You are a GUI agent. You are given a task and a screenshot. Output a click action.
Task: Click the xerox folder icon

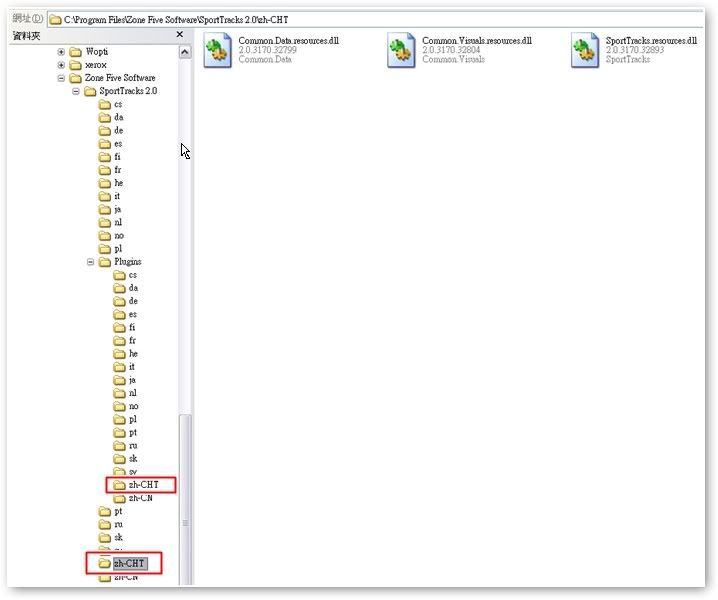tap(75, 65)
